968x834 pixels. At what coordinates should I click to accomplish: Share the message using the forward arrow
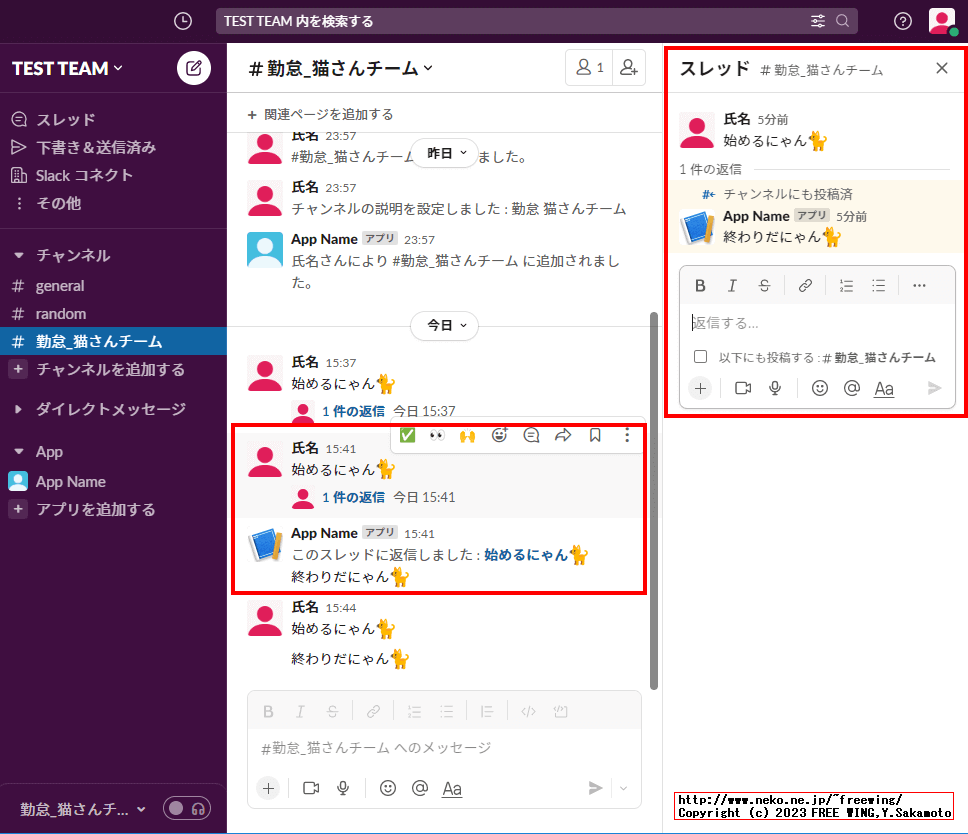pos(563,435)
